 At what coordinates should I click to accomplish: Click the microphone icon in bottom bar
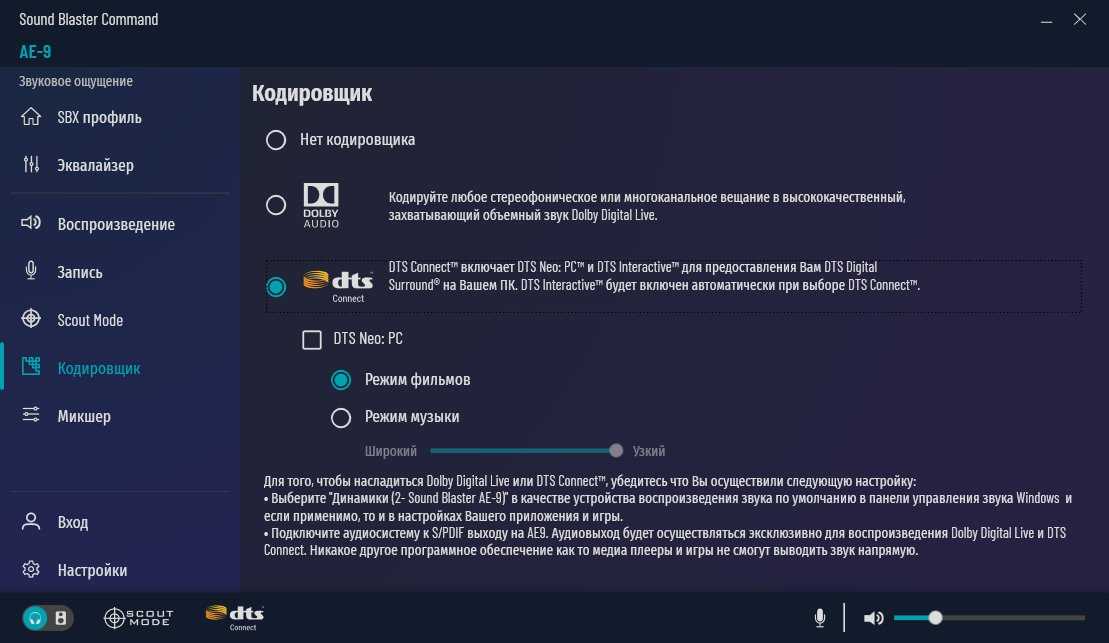(x=820, y=618)
